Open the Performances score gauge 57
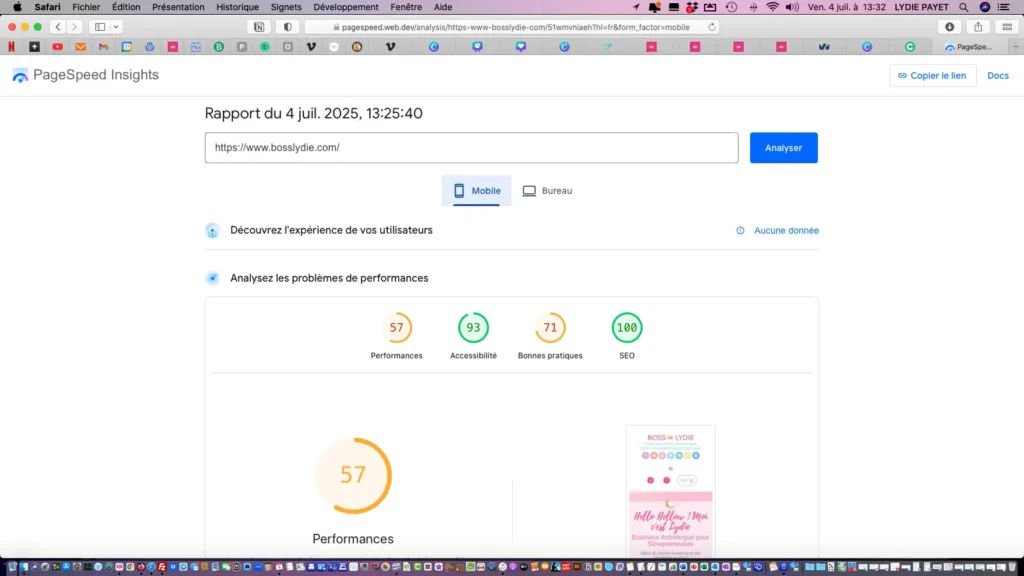 396,328
